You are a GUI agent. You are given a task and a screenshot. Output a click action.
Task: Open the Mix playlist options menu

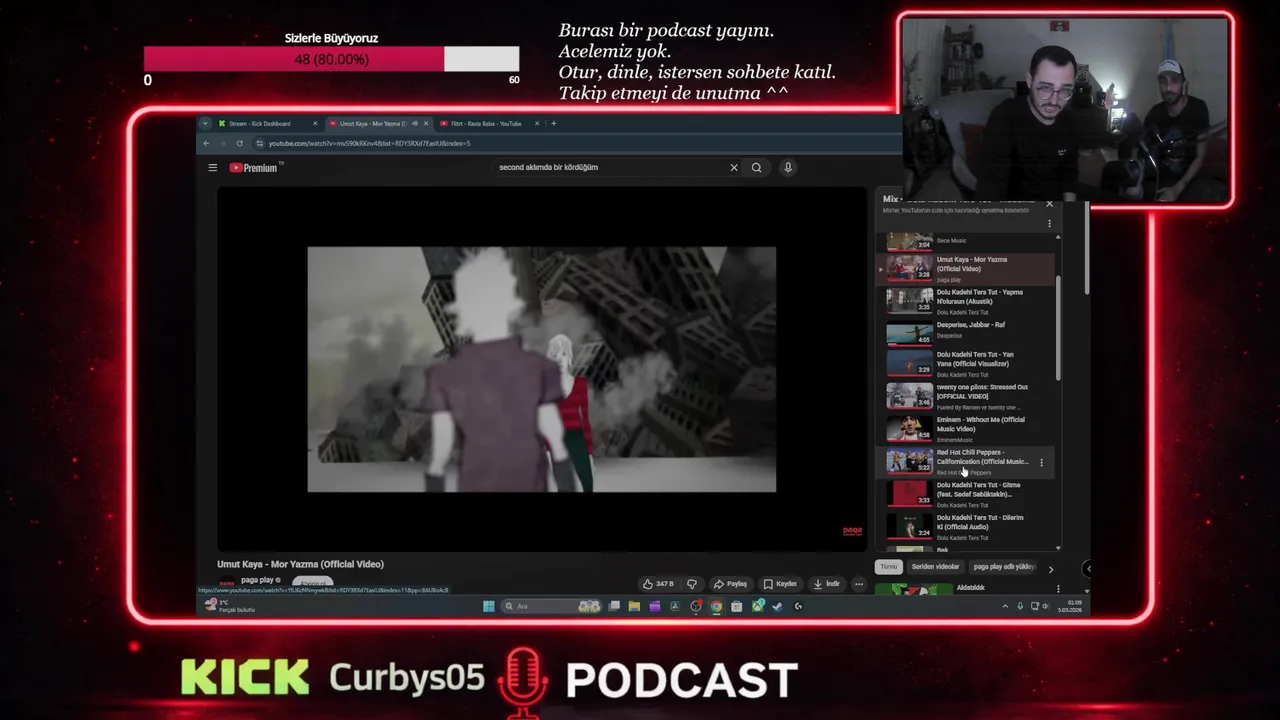(x=1049, y=223)
